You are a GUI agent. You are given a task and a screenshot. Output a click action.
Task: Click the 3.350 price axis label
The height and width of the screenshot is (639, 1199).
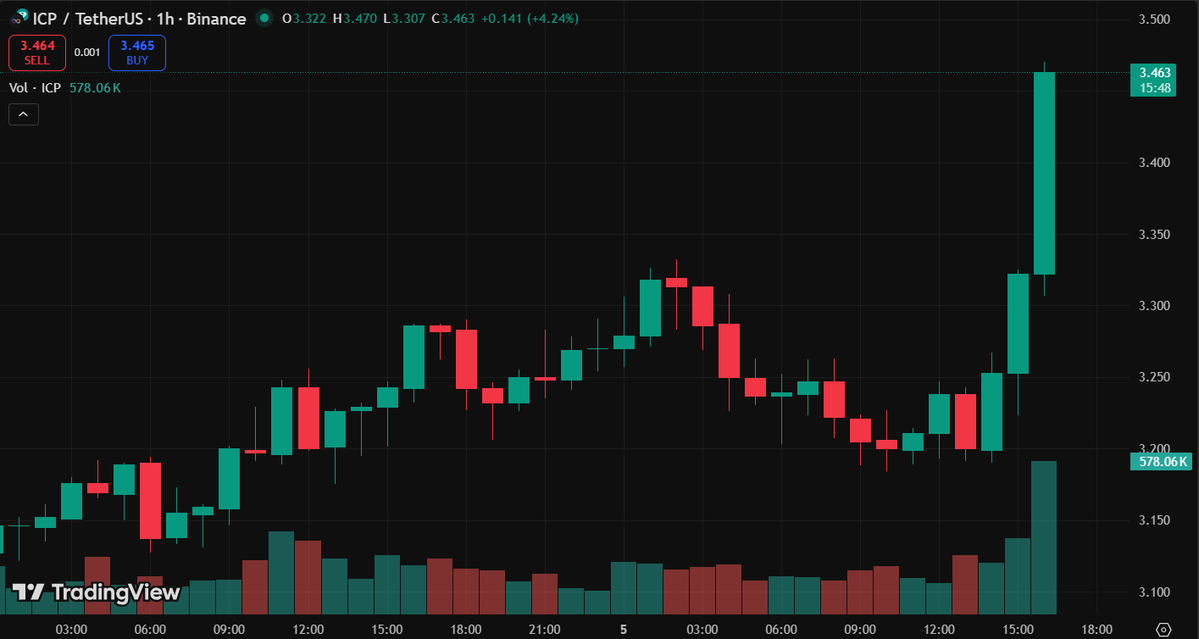[1155, 235]
